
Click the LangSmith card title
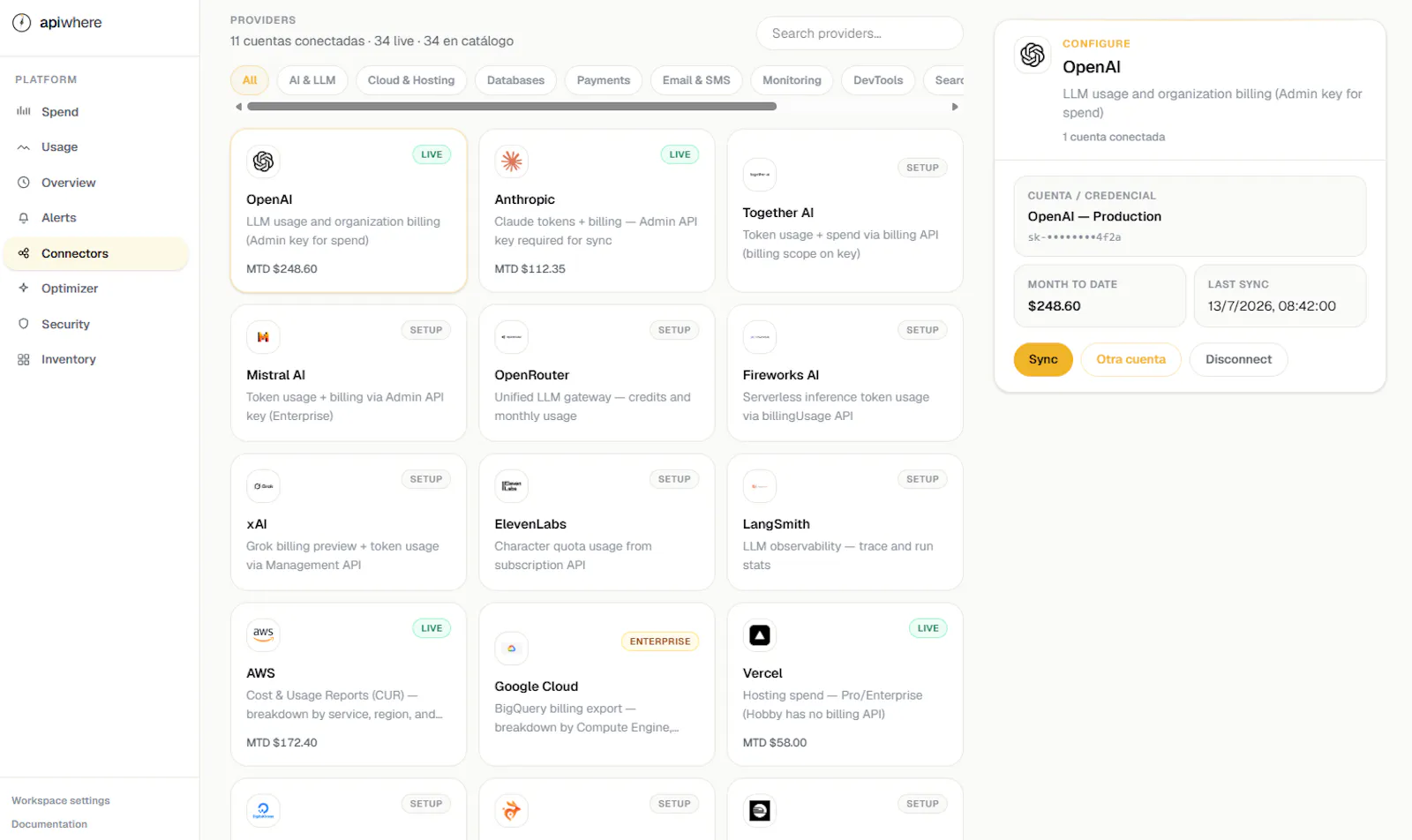coord(777,524)
